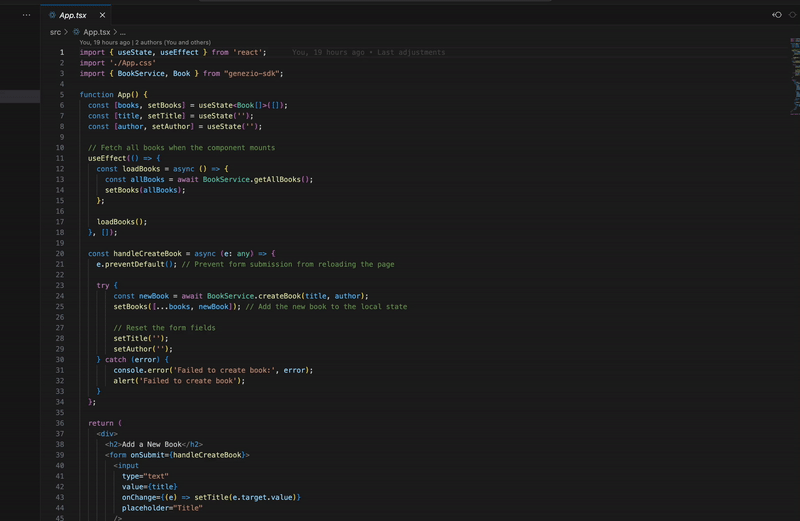Place cursor on handleCreateBook in line 20
The image size is (800, 521).
click(x=147, y=254)
